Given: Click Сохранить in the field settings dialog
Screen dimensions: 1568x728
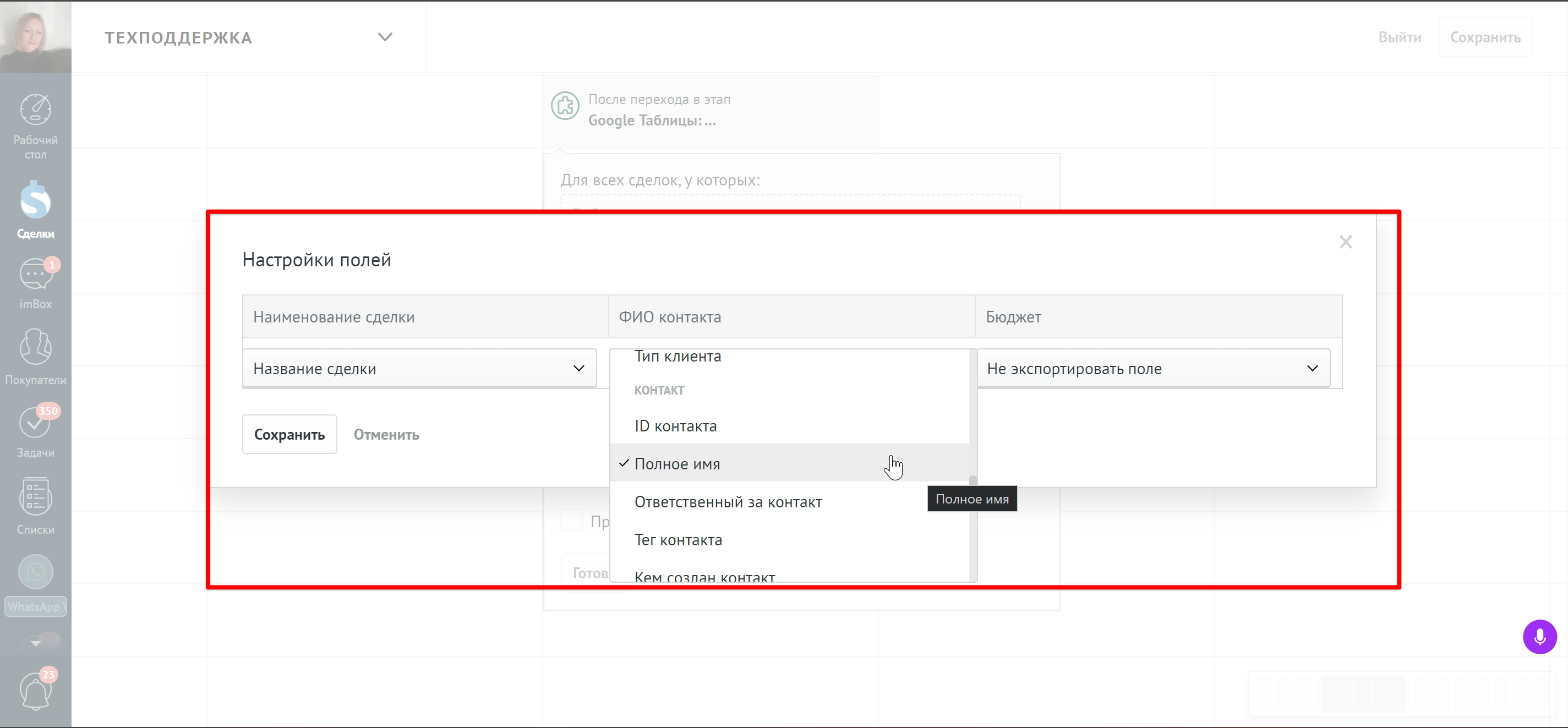Looking at the screenshot, I should pos(289,434).
